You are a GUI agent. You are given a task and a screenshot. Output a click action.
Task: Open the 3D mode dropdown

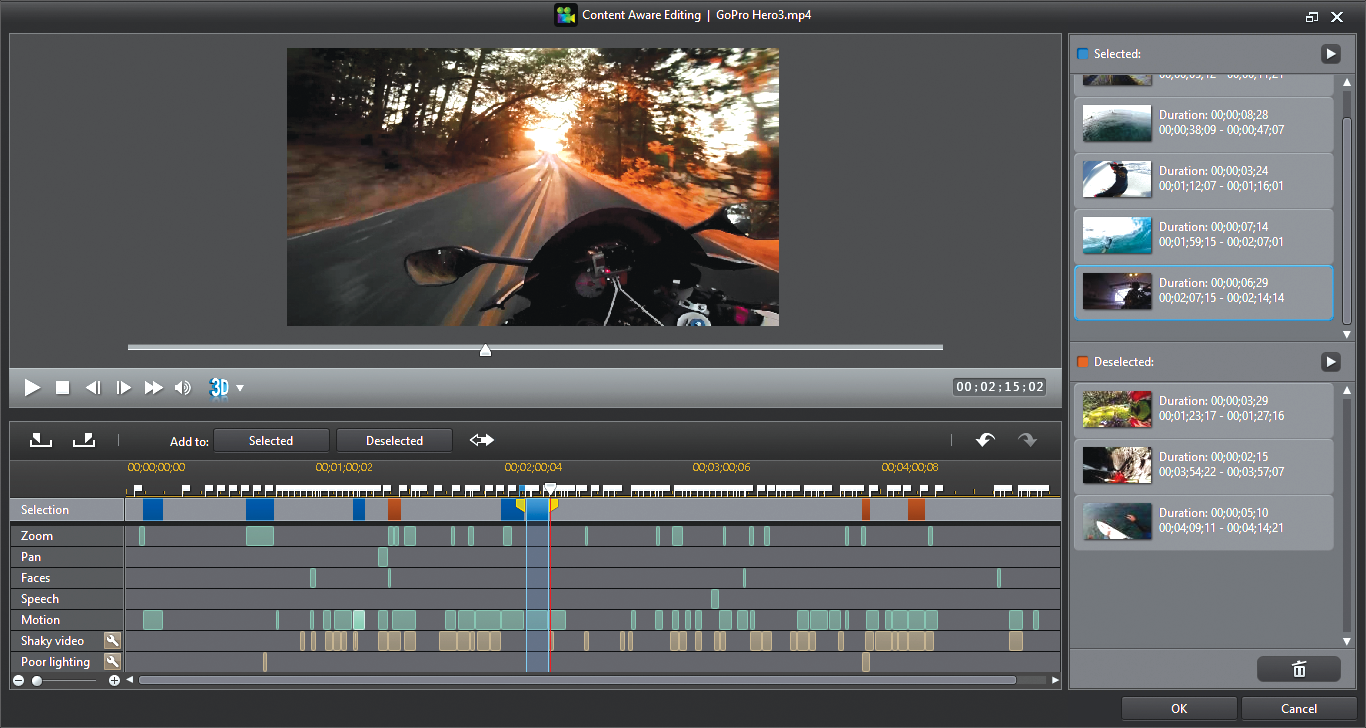(240, 388)
